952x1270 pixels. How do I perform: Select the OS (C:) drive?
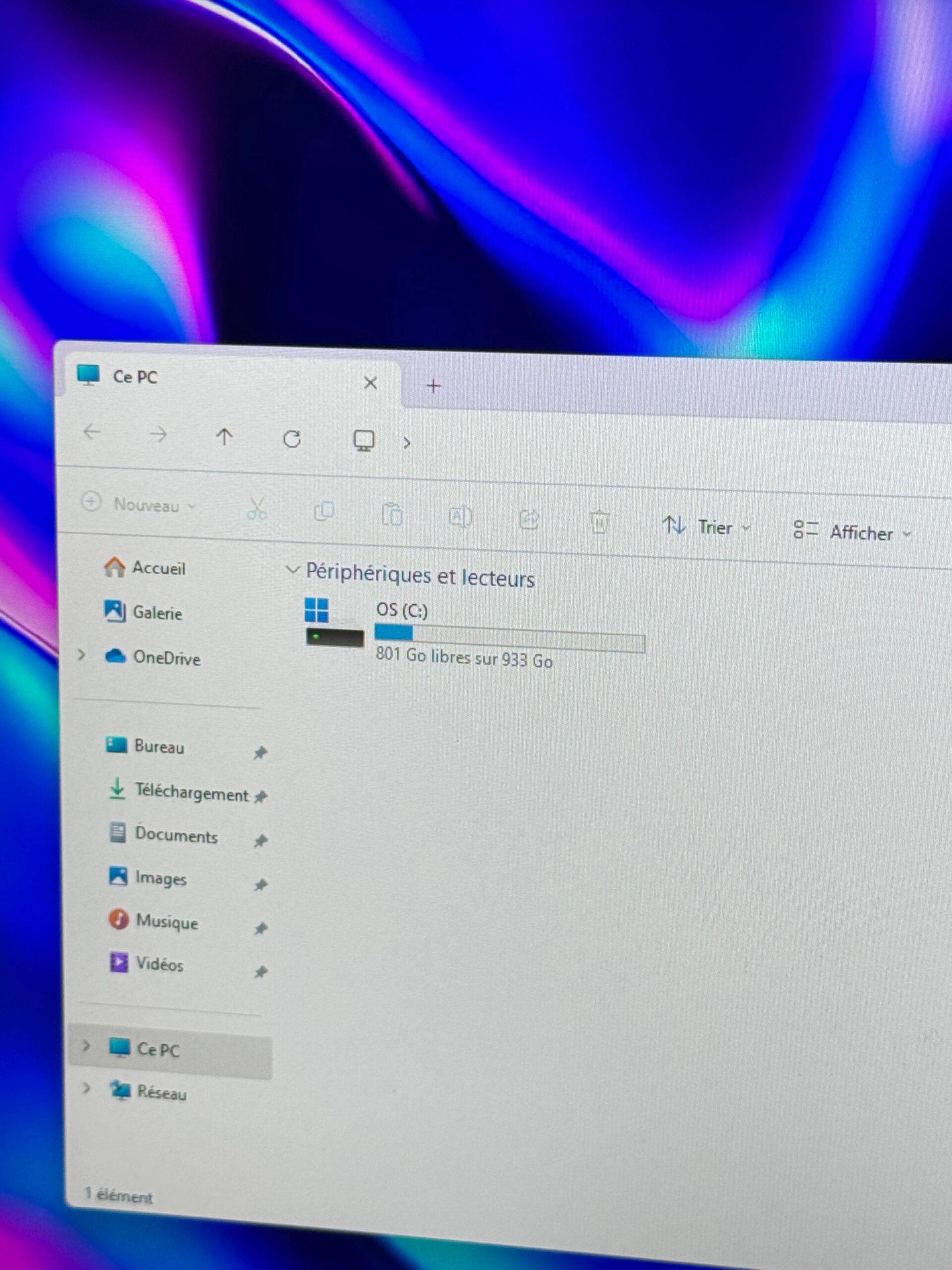(x=475, y=634)
